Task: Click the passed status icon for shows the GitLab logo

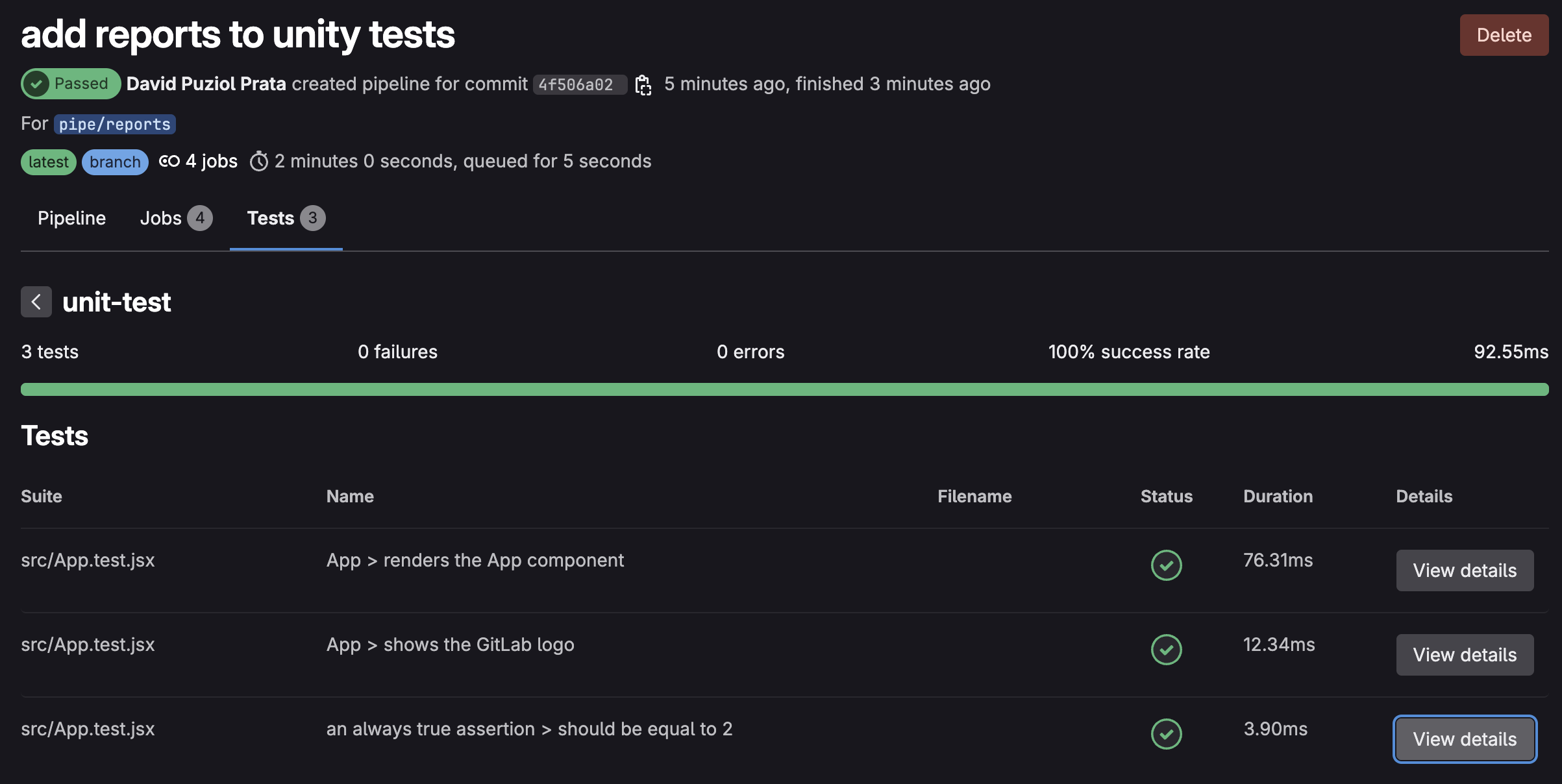Action: point(1166,650)
